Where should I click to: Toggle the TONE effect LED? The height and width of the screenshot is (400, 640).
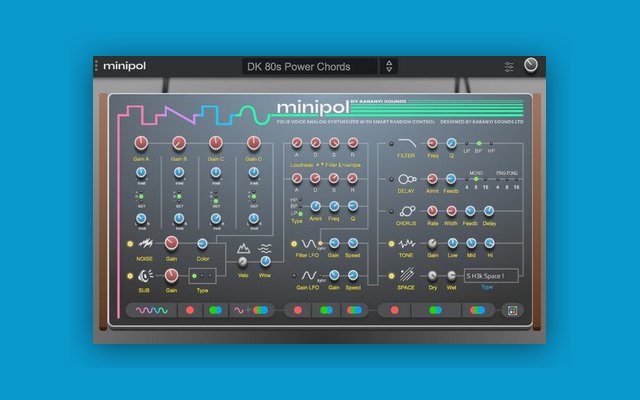point(391,244)
